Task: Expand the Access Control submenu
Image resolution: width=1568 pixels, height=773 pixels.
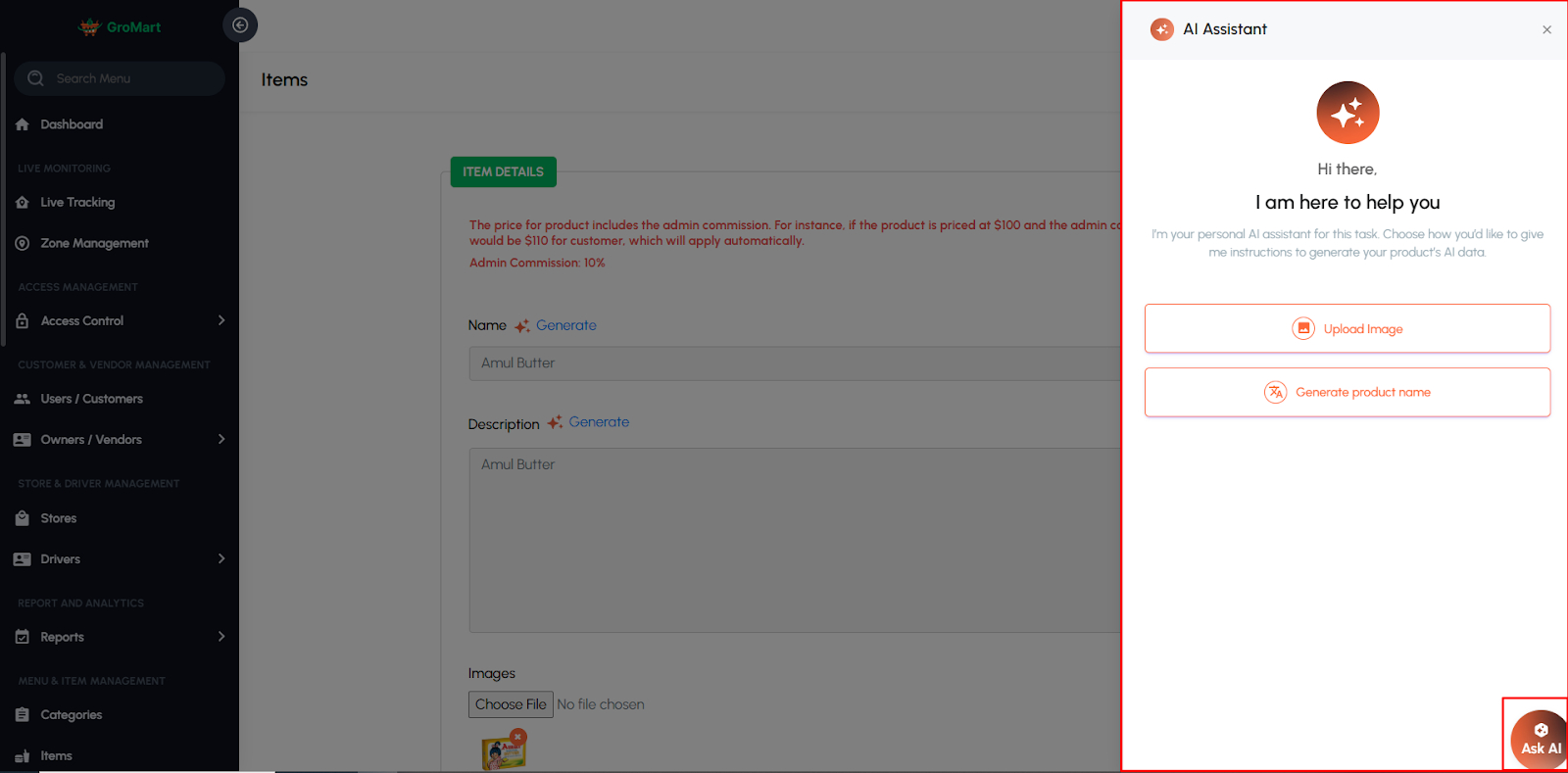Action: tap(221, 320)
